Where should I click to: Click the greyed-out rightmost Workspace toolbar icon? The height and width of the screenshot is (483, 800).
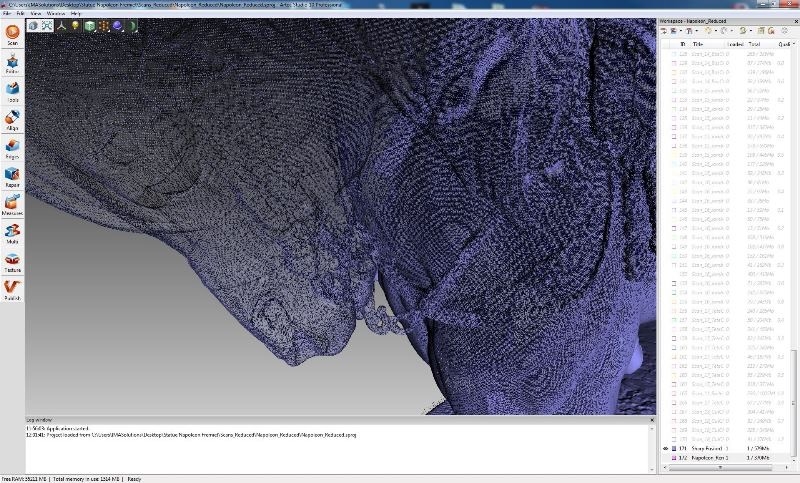point(785,31)
